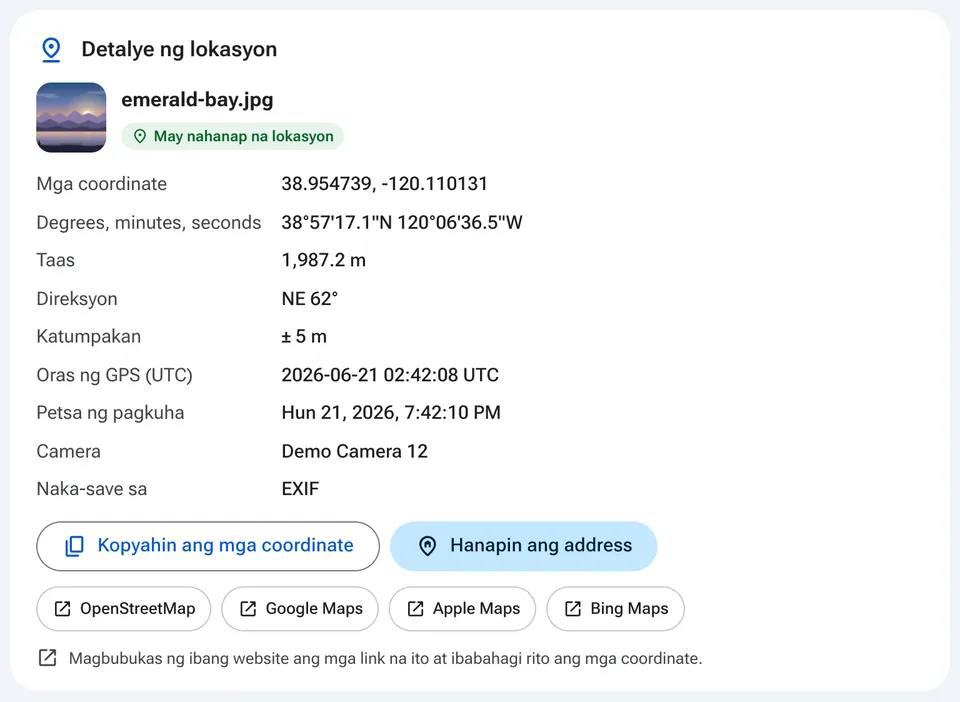
Task: Click the Petsa ng pagkuha label
Action: click(x=110, y=413)
